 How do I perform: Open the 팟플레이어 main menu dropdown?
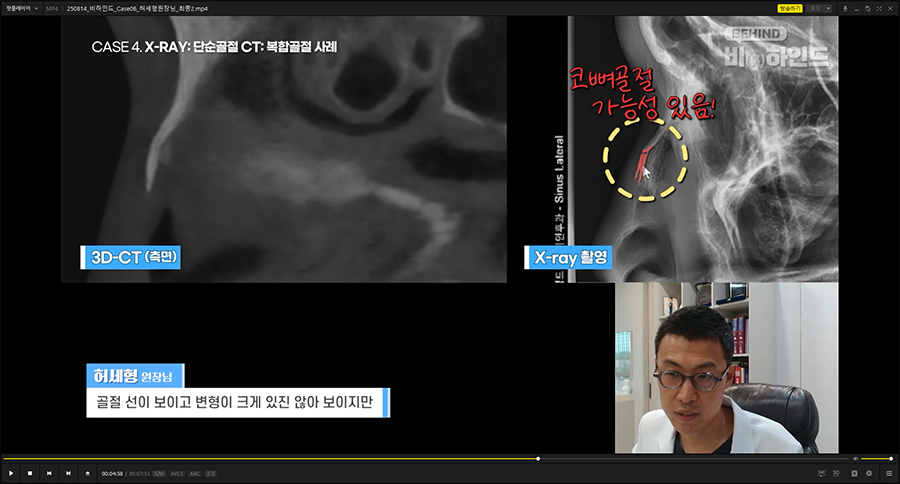pos(22,7)
